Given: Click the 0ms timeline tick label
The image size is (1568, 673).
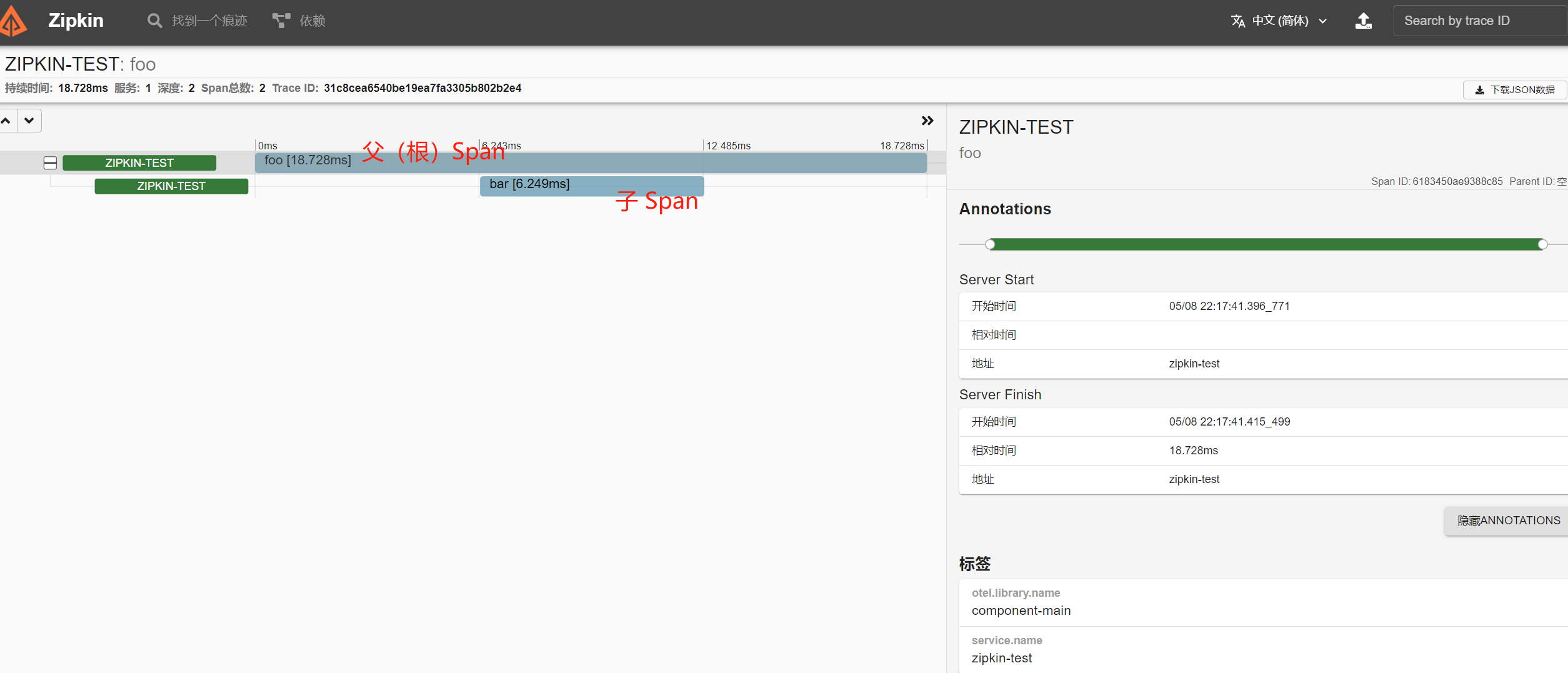Looking at the screenshot, I should coord(267,146).
